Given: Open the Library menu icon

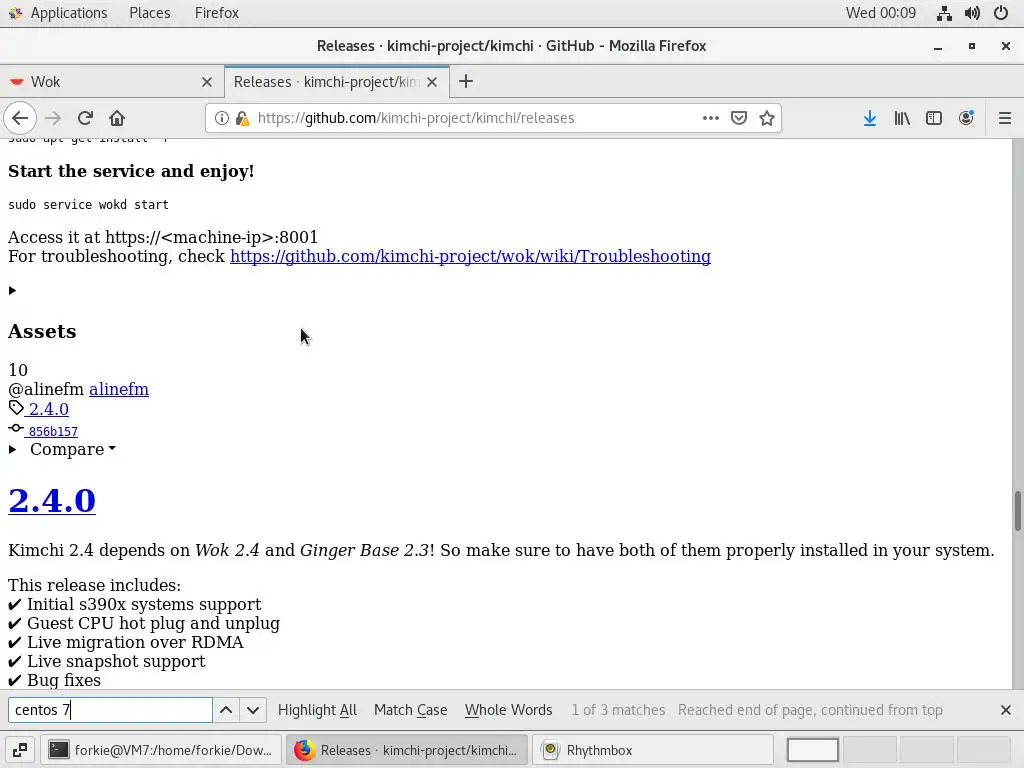Looking at the screenshot, I should click(902, 118).
